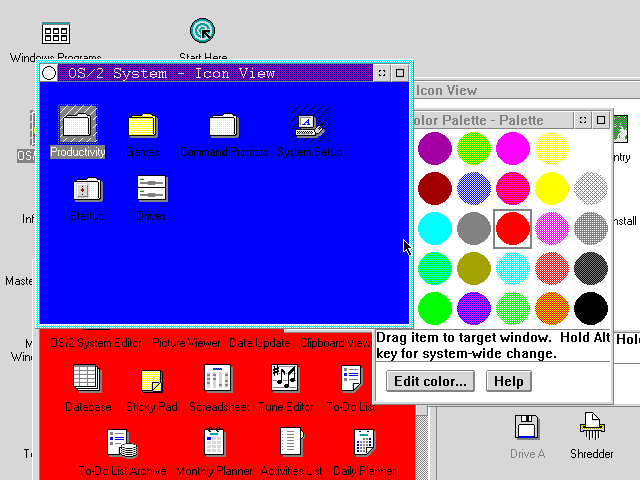Select the orange color swatch
640x480 pixels.
tap(552, 308)
